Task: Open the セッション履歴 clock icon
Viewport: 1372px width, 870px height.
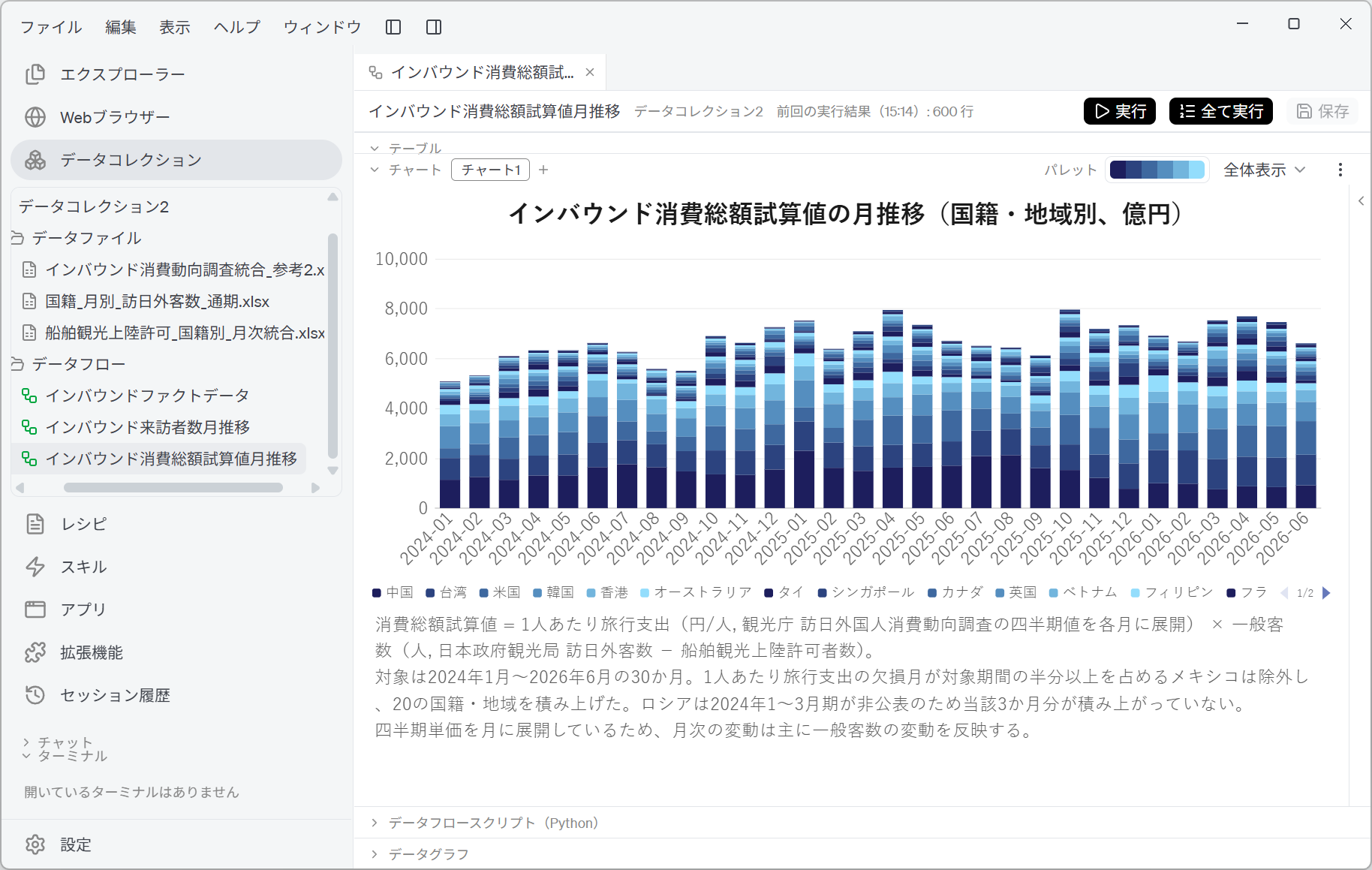Action: coord(35,695)
